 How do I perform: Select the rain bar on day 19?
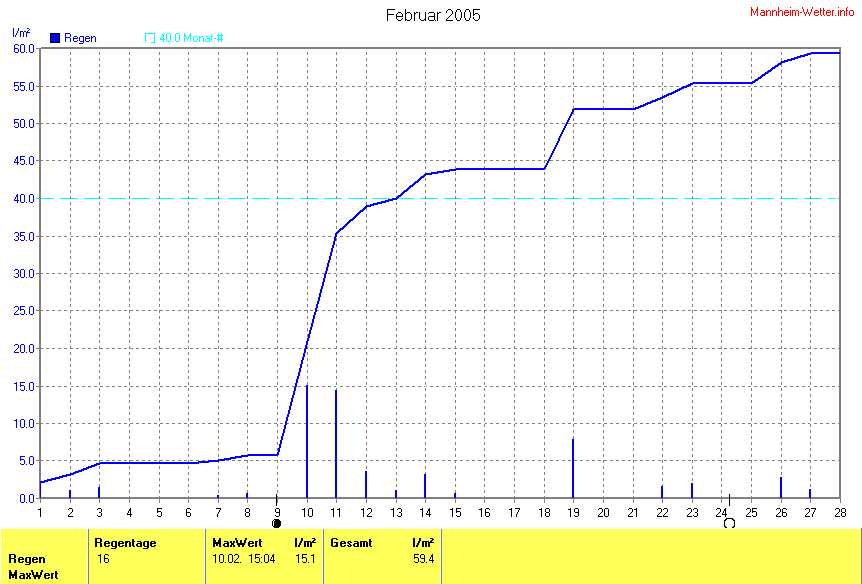point(573,468)
